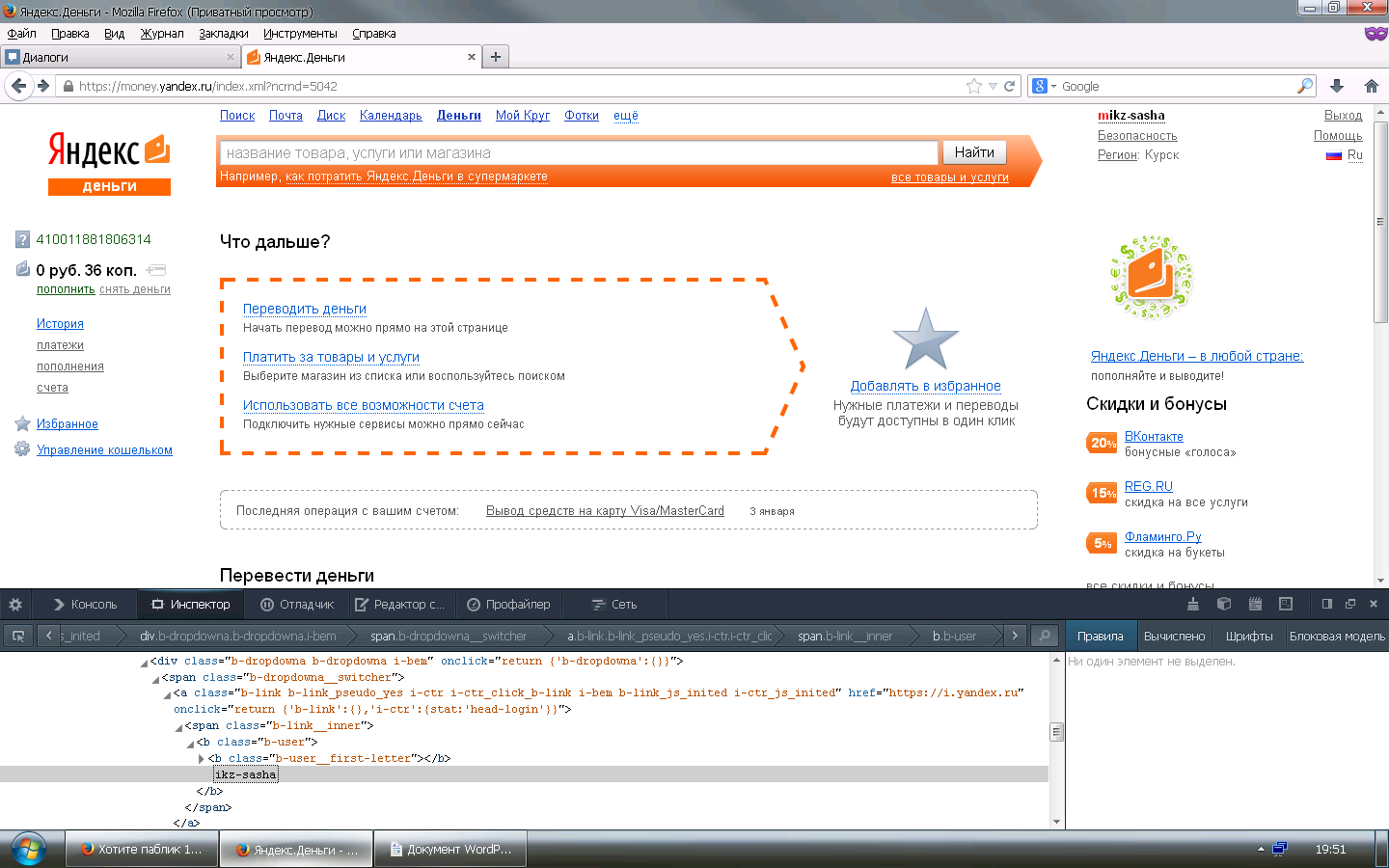
Task: Click the Найти search button
Action: (x=974, y=152)
